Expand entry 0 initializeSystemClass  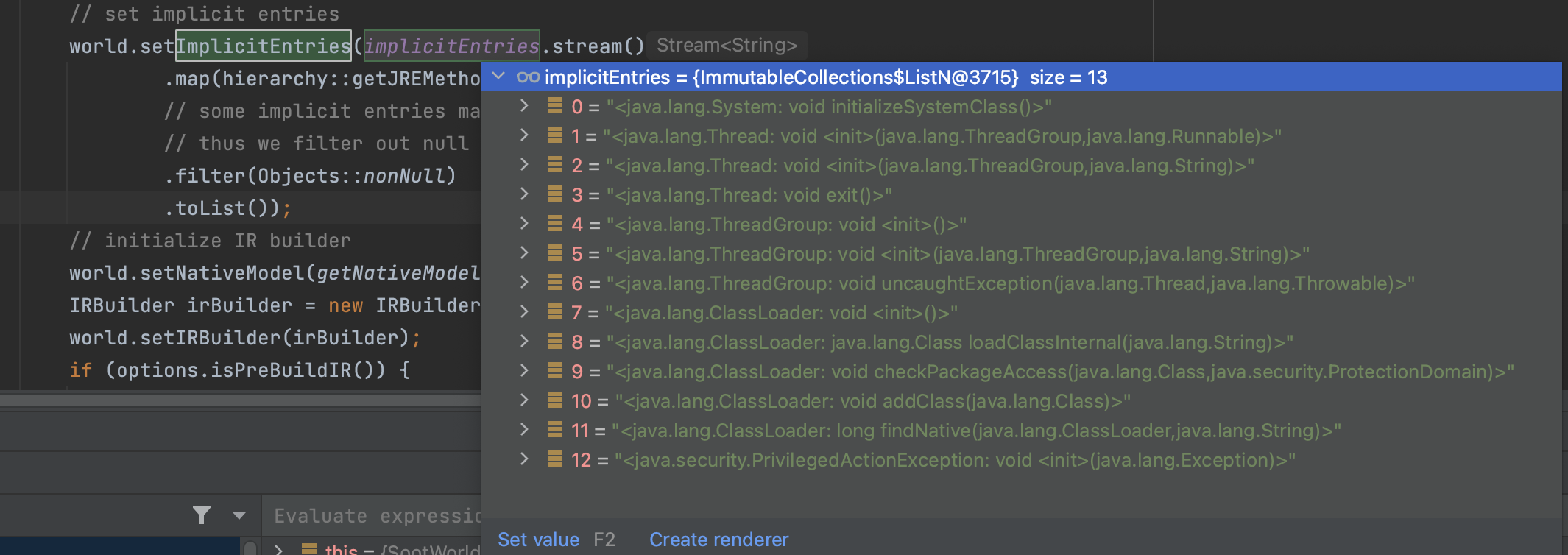[524, 106]
